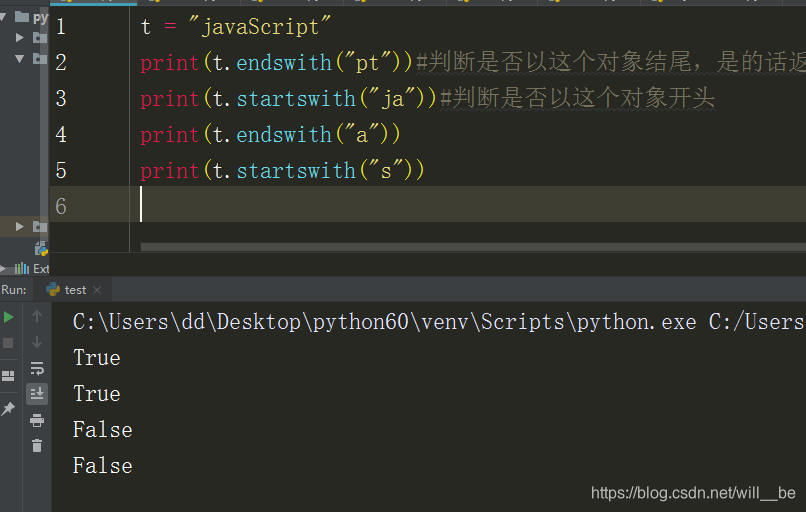Print the console output with printer icon
Screen dimensions: 806x512
(37, 420)
